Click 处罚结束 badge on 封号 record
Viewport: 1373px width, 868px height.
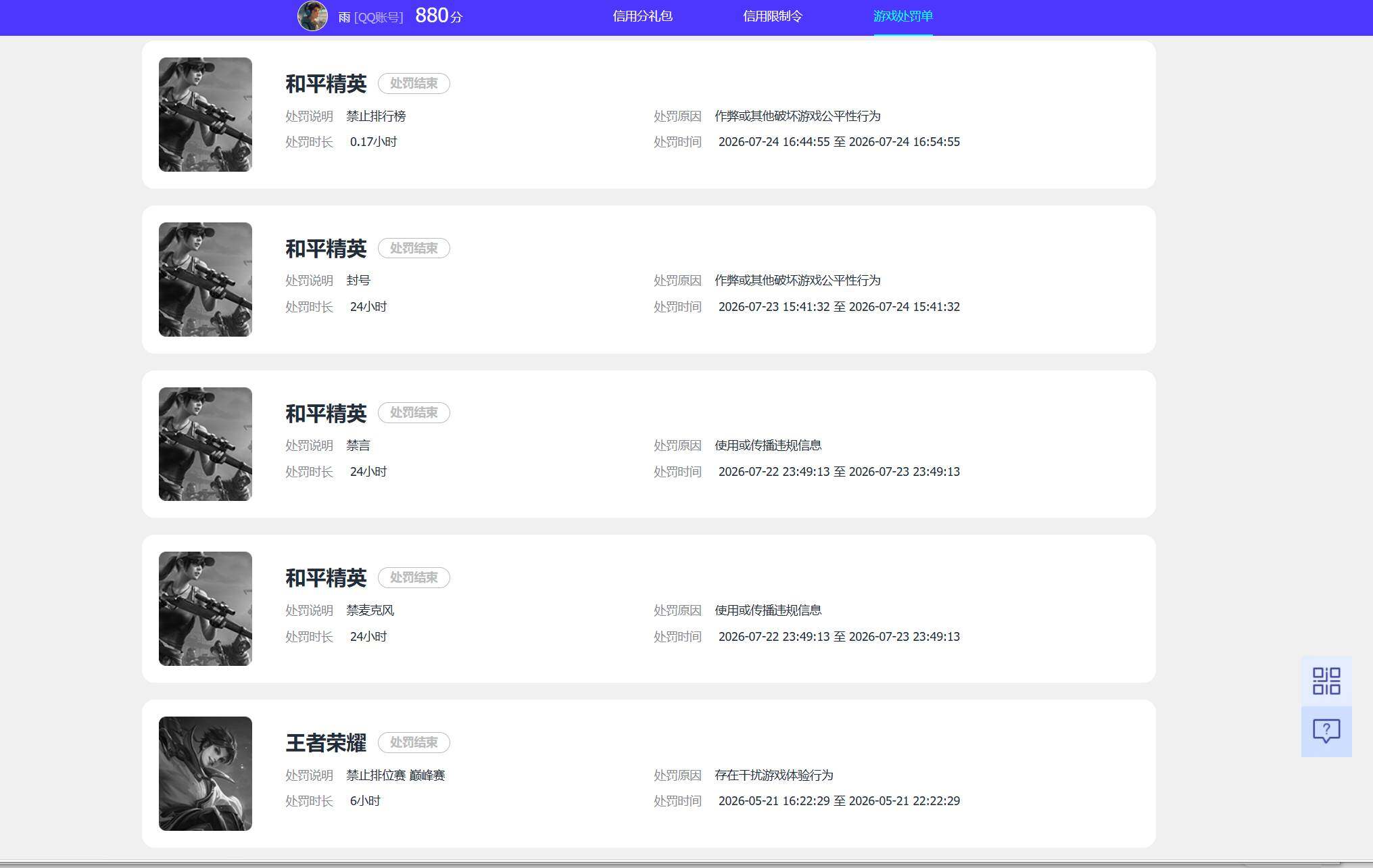tap(414, 248)
